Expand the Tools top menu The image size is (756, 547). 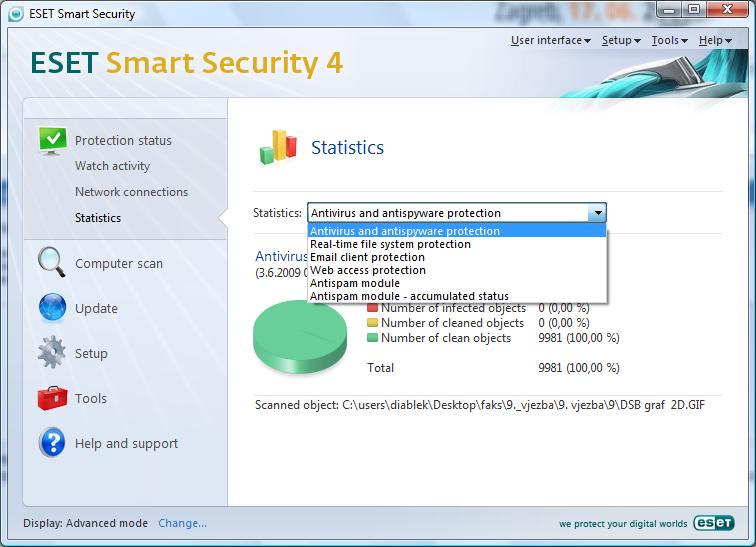pyautogui.click(x=669, y=41)
